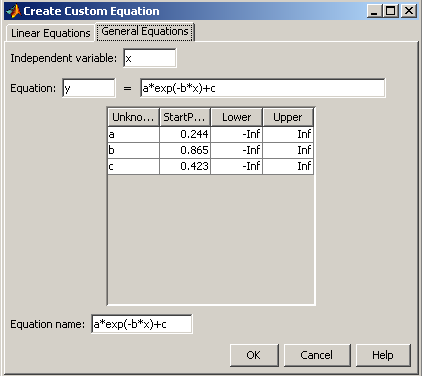Click the Unknowns column header

134,117
